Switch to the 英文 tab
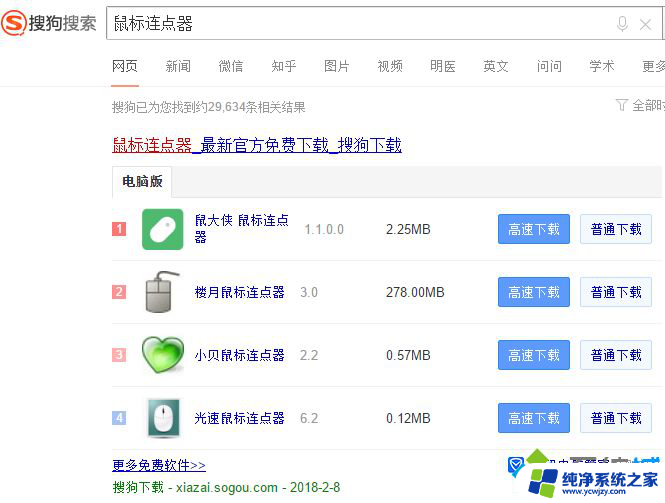 [x=496, y=66]
